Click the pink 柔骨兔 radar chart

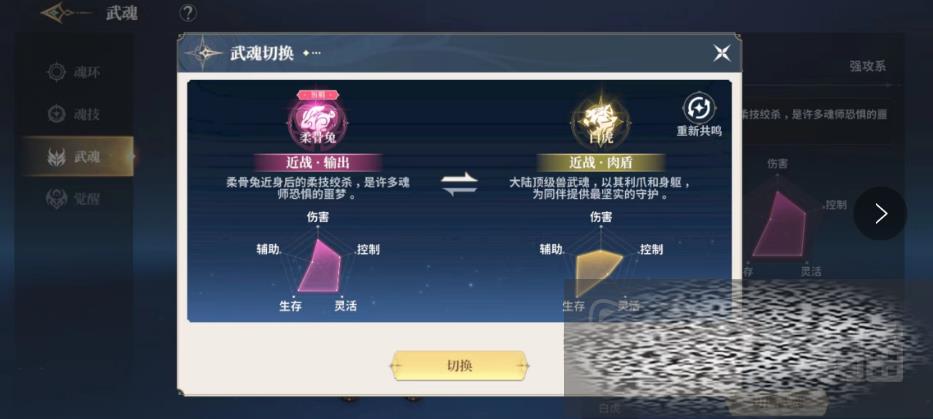[x=318, y=265]
